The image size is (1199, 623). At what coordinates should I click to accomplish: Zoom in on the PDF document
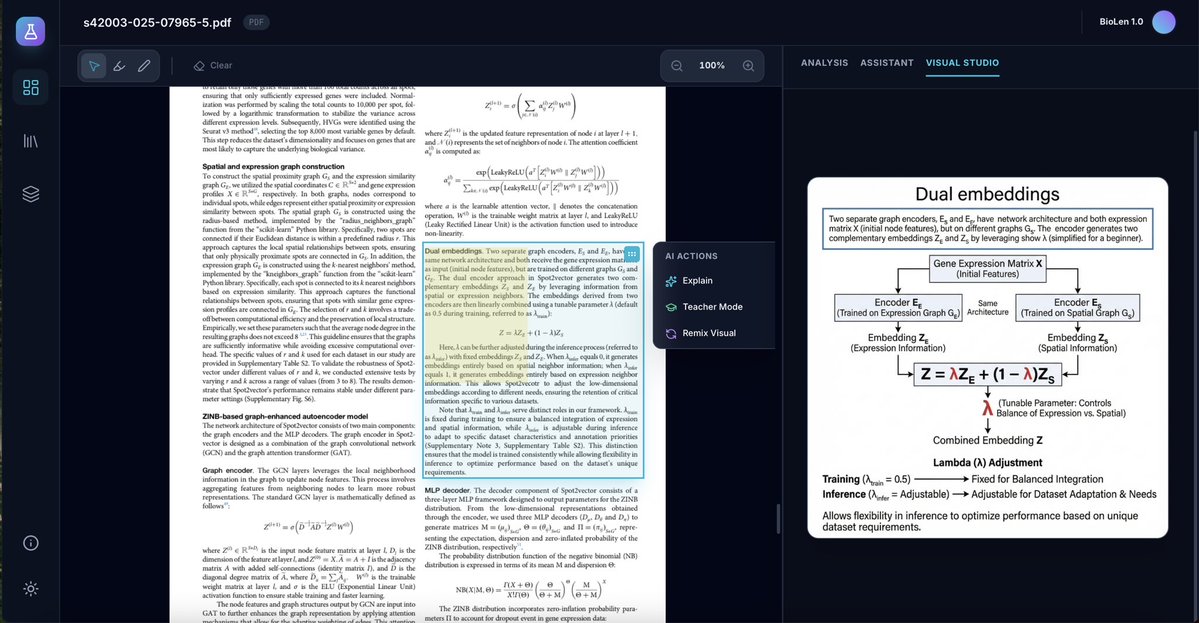pos(745,65)
